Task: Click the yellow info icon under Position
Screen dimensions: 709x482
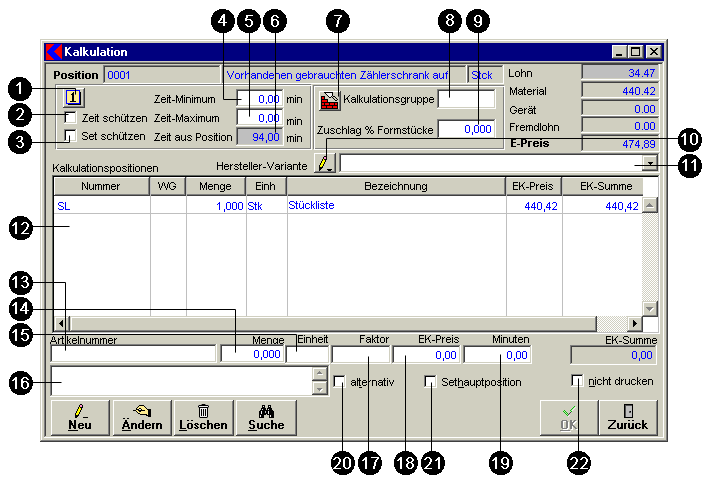Action: (x=74, y=97)
